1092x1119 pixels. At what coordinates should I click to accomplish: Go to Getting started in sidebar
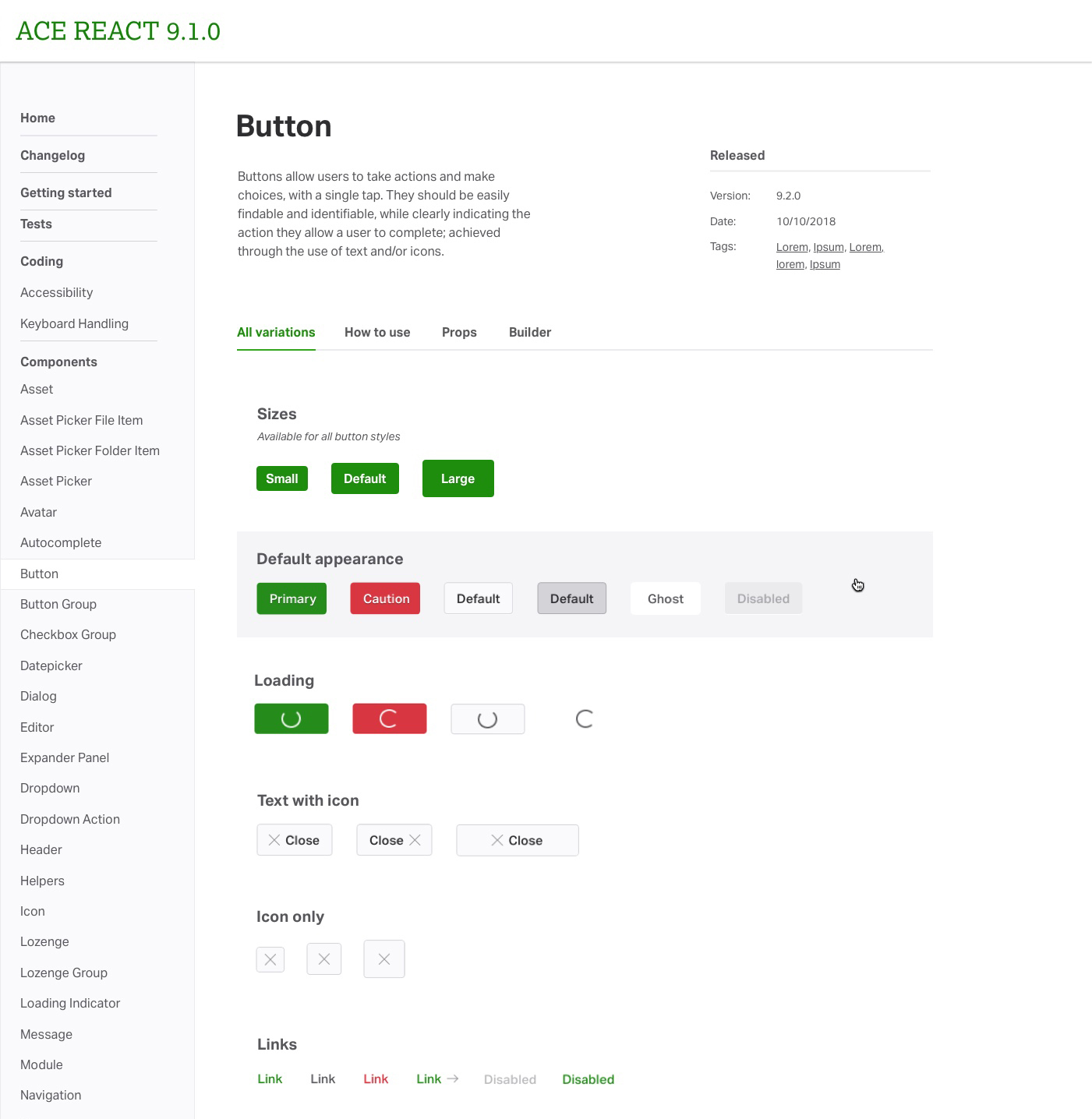coord(66,192)
